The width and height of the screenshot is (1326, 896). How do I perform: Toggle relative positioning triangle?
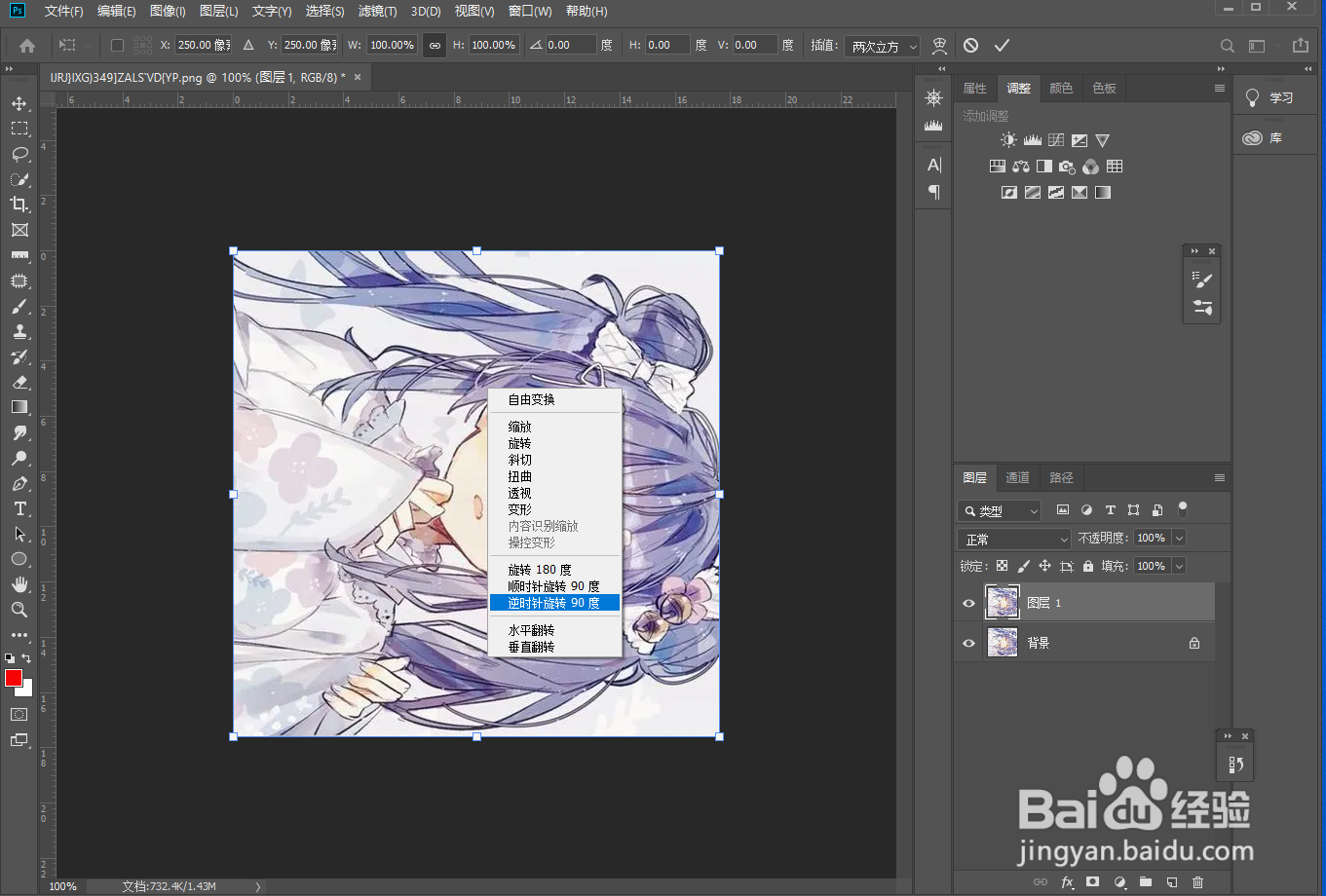(x=248, y=45)
